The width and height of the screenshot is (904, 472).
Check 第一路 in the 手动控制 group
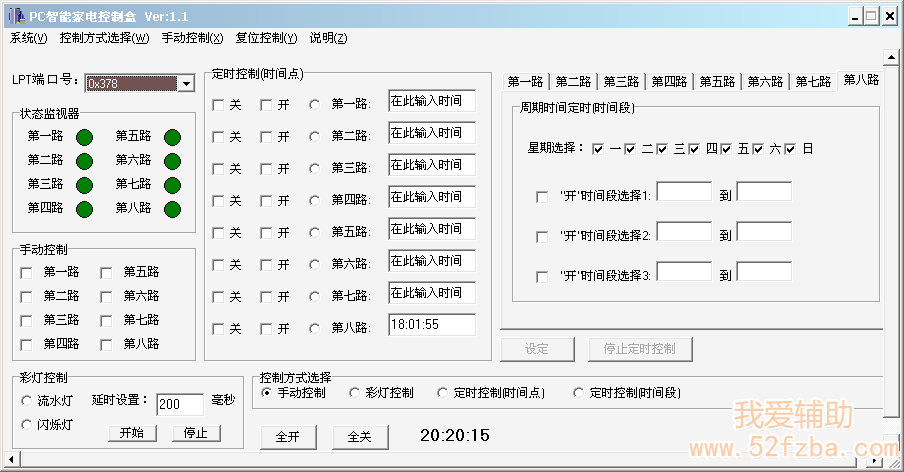(x=26, y=273)
